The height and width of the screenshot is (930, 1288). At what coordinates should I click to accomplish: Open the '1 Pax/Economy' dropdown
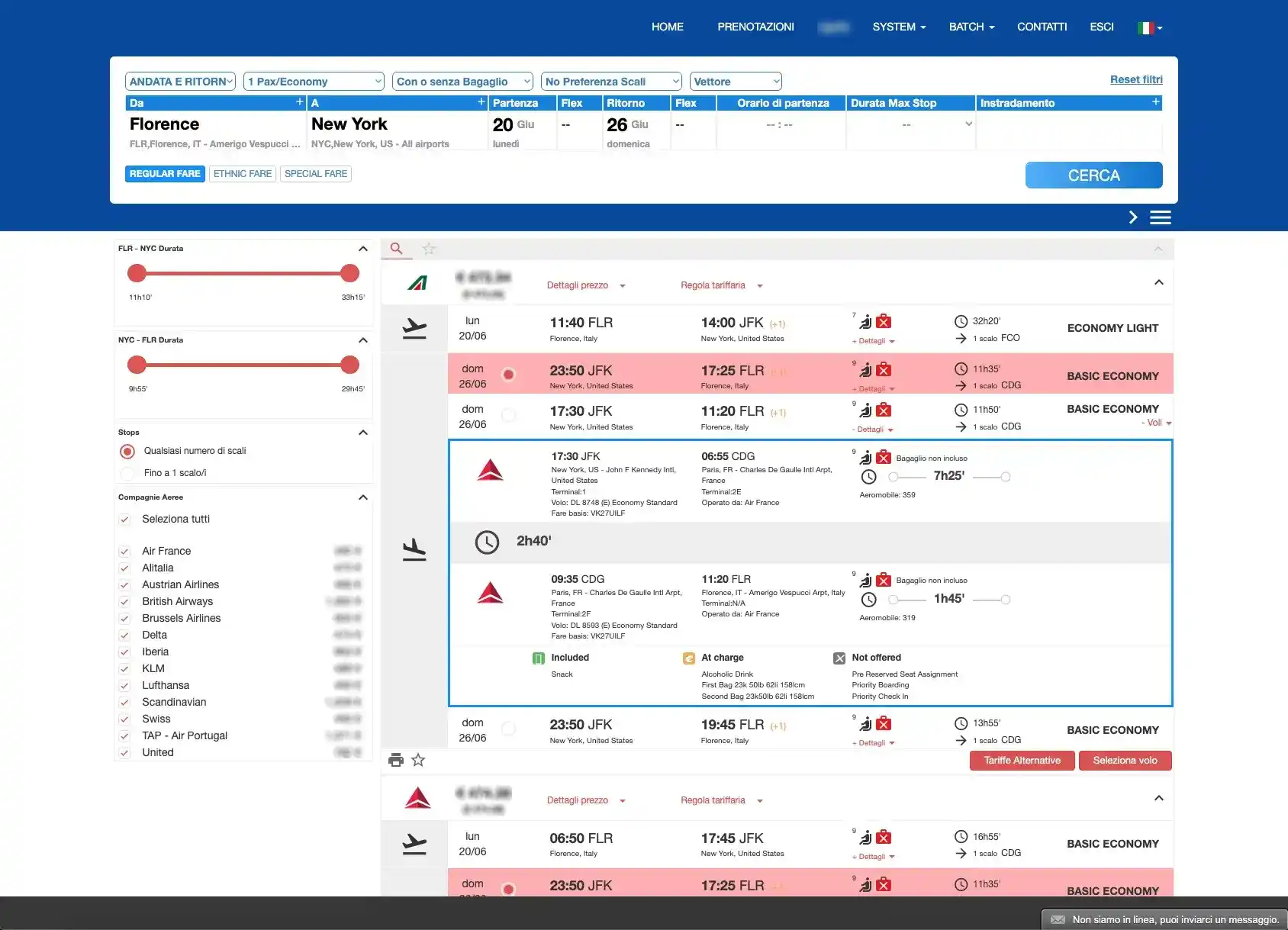314,82
